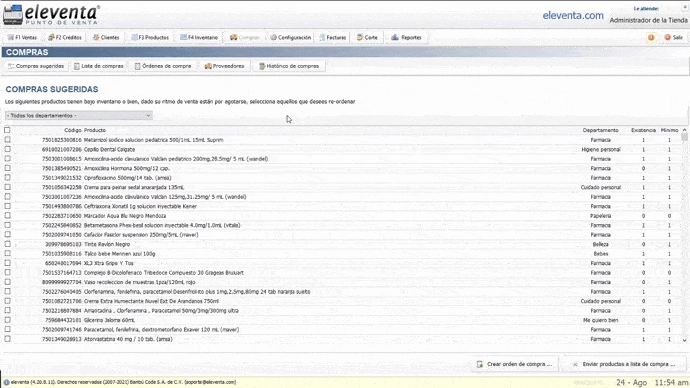The width and height of the screenshot is (690, 388).
Task: Sort by Existencia column header
Action: (643, 130)
